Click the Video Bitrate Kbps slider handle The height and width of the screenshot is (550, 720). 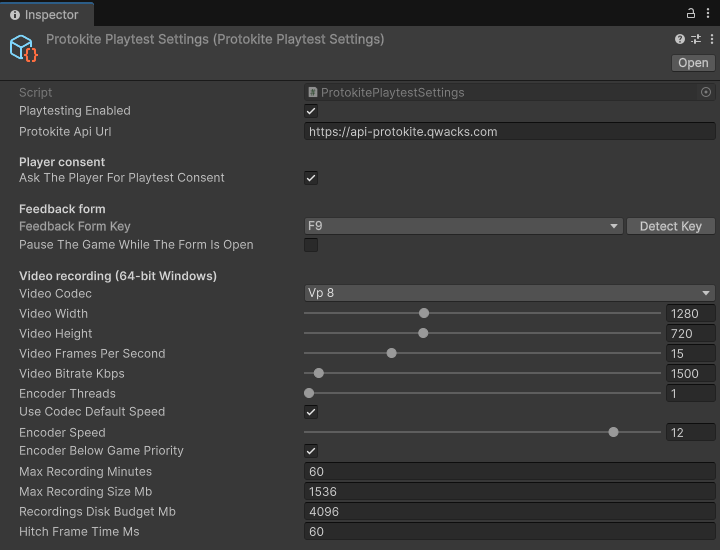tap(319, 373)
